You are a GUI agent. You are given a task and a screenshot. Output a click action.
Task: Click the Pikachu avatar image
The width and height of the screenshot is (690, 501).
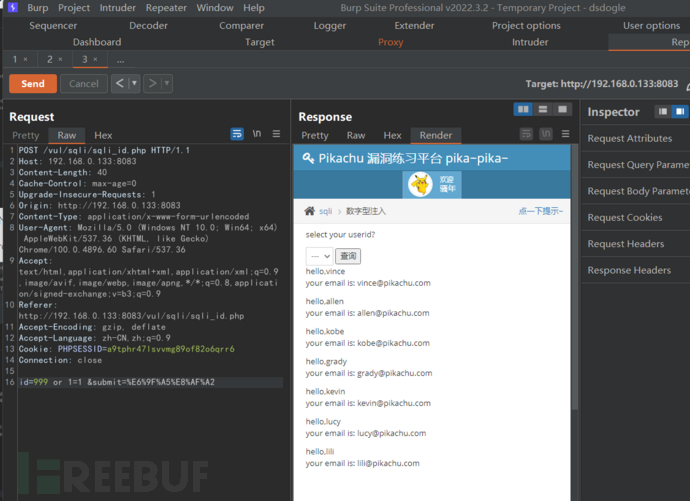click(x=420, y=184)
